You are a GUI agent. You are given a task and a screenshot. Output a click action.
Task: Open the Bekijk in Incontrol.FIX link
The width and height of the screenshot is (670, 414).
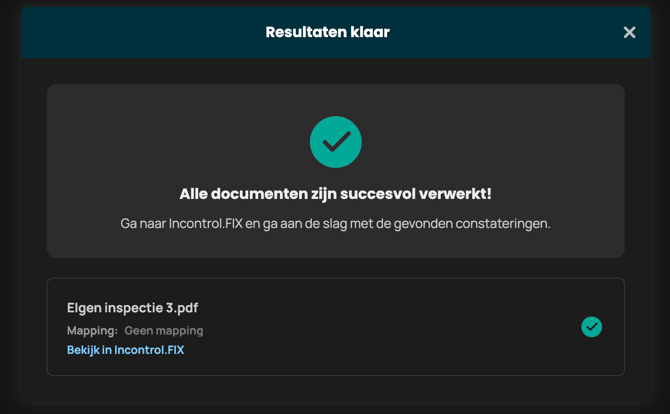pyautogui.click(x=125, y=350)
